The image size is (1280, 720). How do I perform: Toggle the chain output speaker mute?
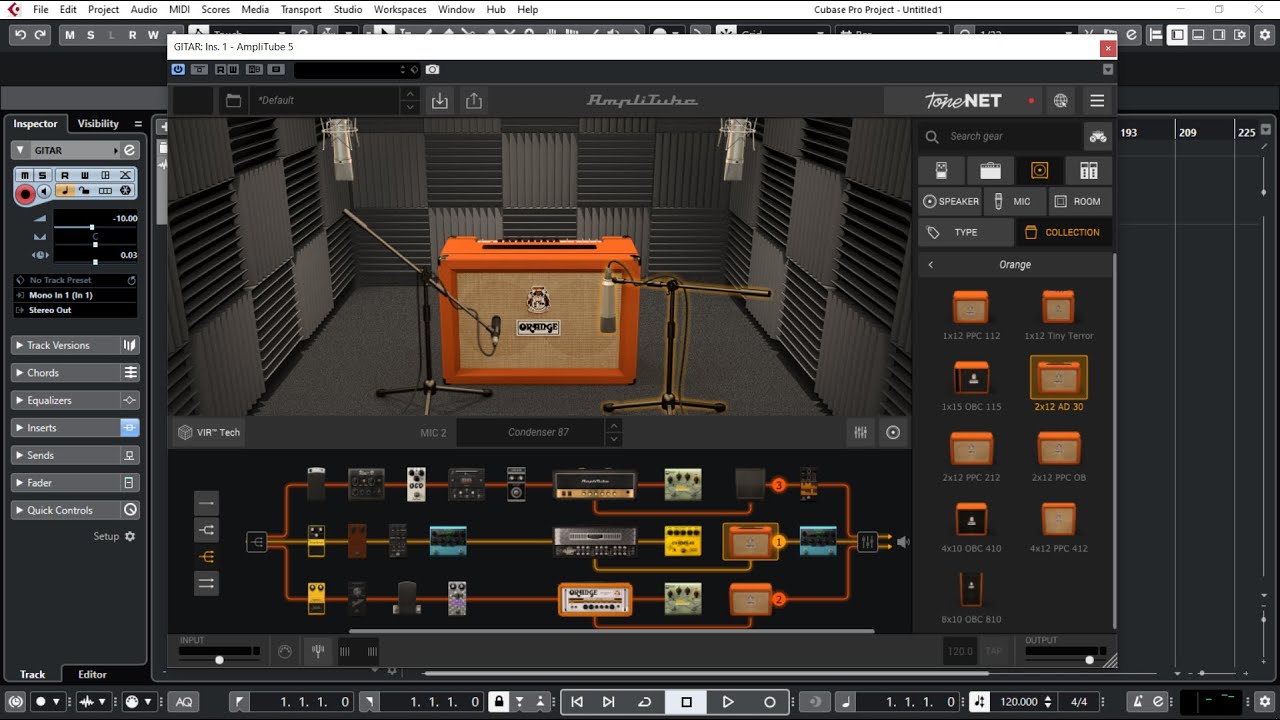(x=903, y=541)
